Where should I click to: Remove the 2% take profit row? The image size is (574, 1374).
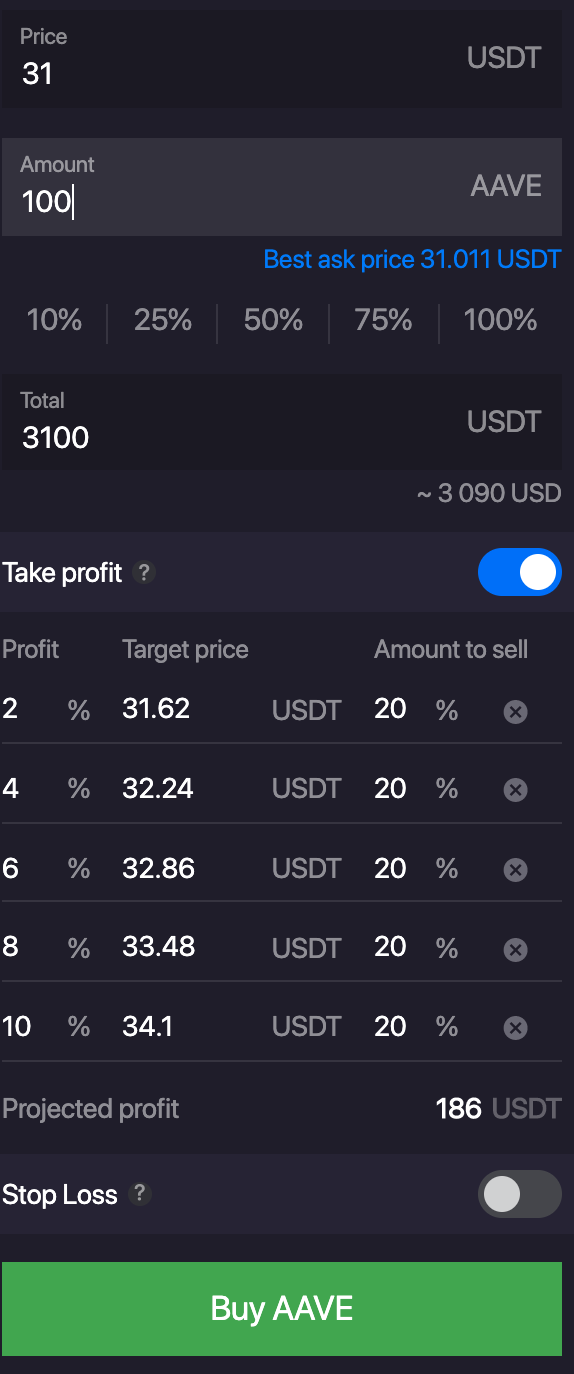(515, 712)
